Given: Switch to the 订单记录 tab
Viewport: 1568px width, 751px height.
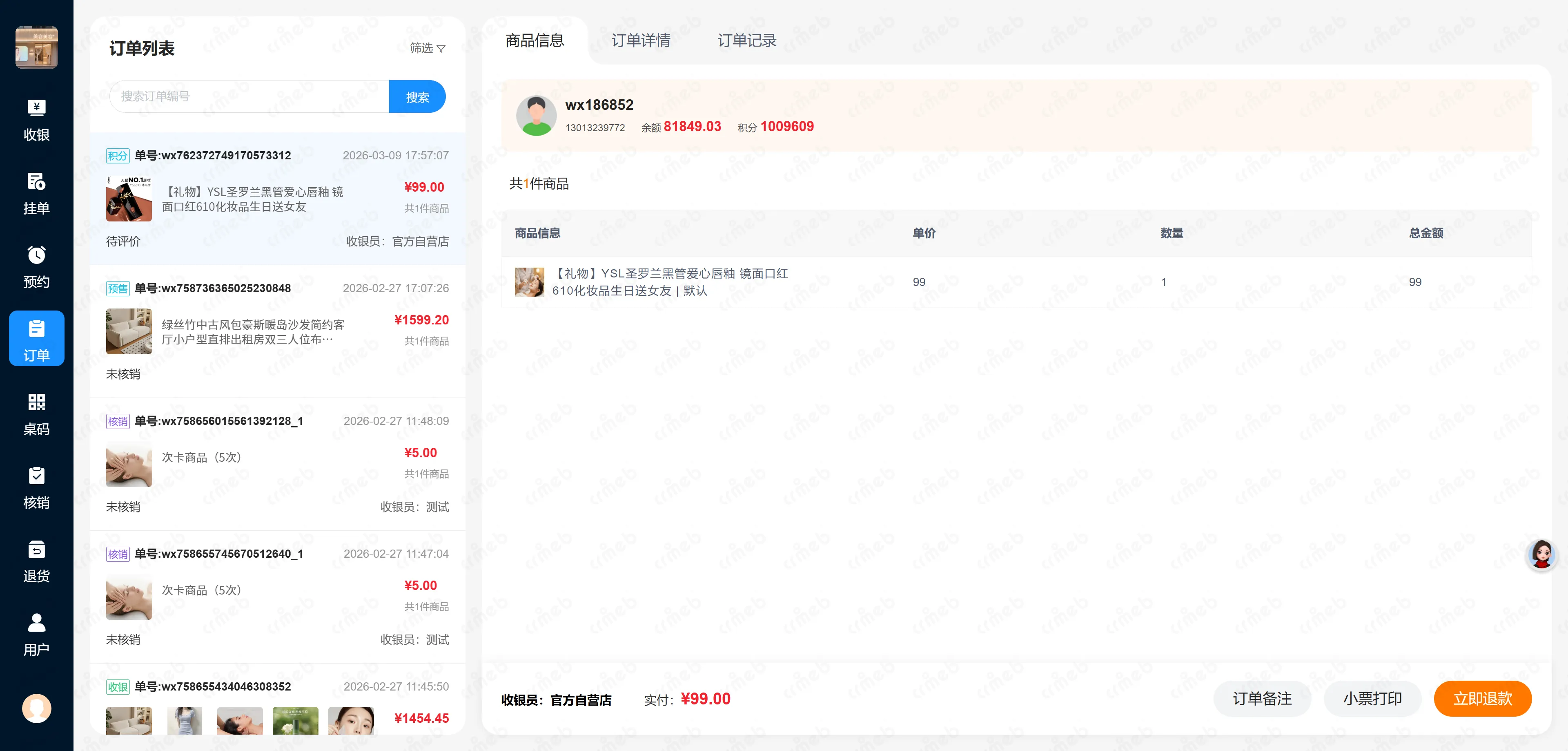Looking at the screenshot, I should point(747,41).
